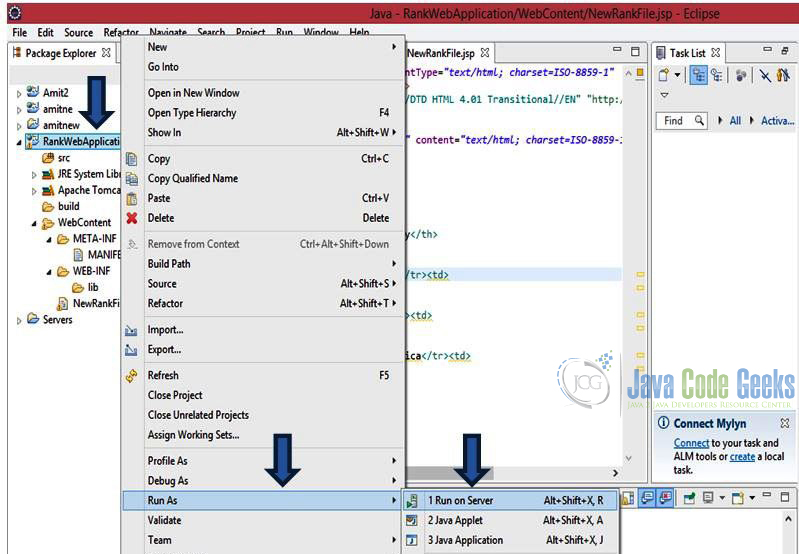Close the Package Explorer view tab
Image resolution: width=799 pixels, height=554 pixels.
pos(106,52)
